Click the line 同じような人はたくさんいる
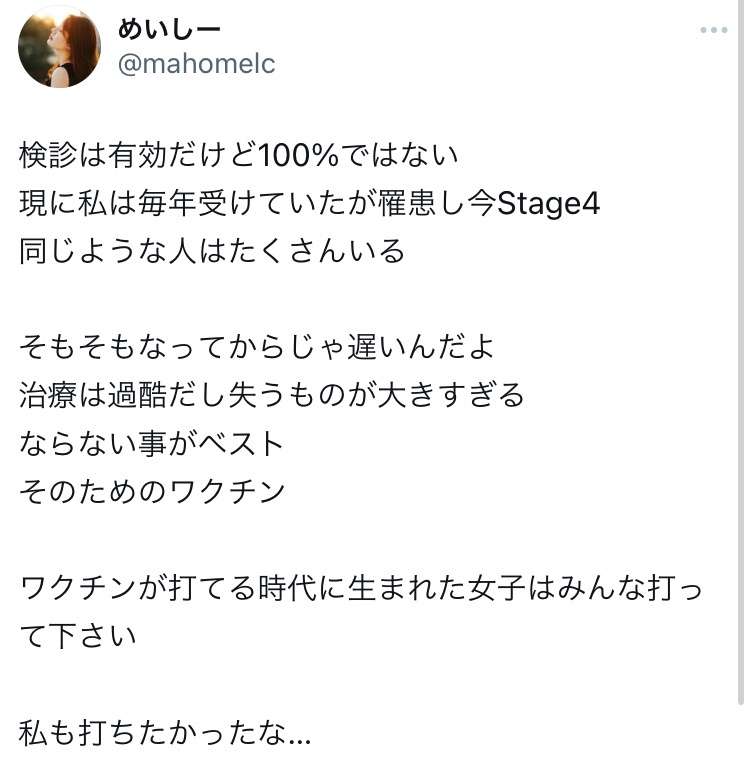 click(x=212, y=251)
